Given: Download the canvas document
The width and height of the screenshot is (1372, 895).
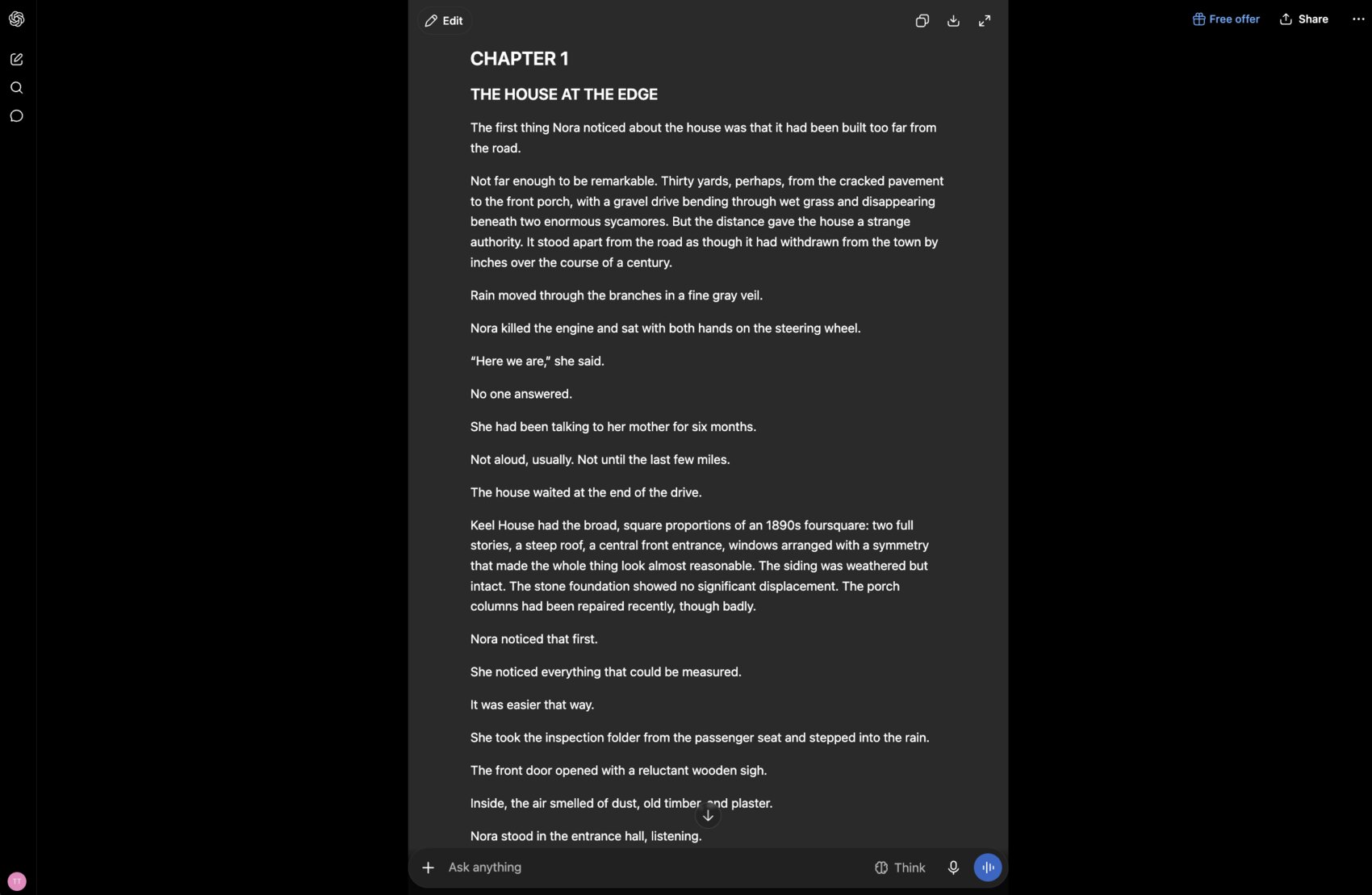Looking at the screenshot, I should tap(953, 21).
